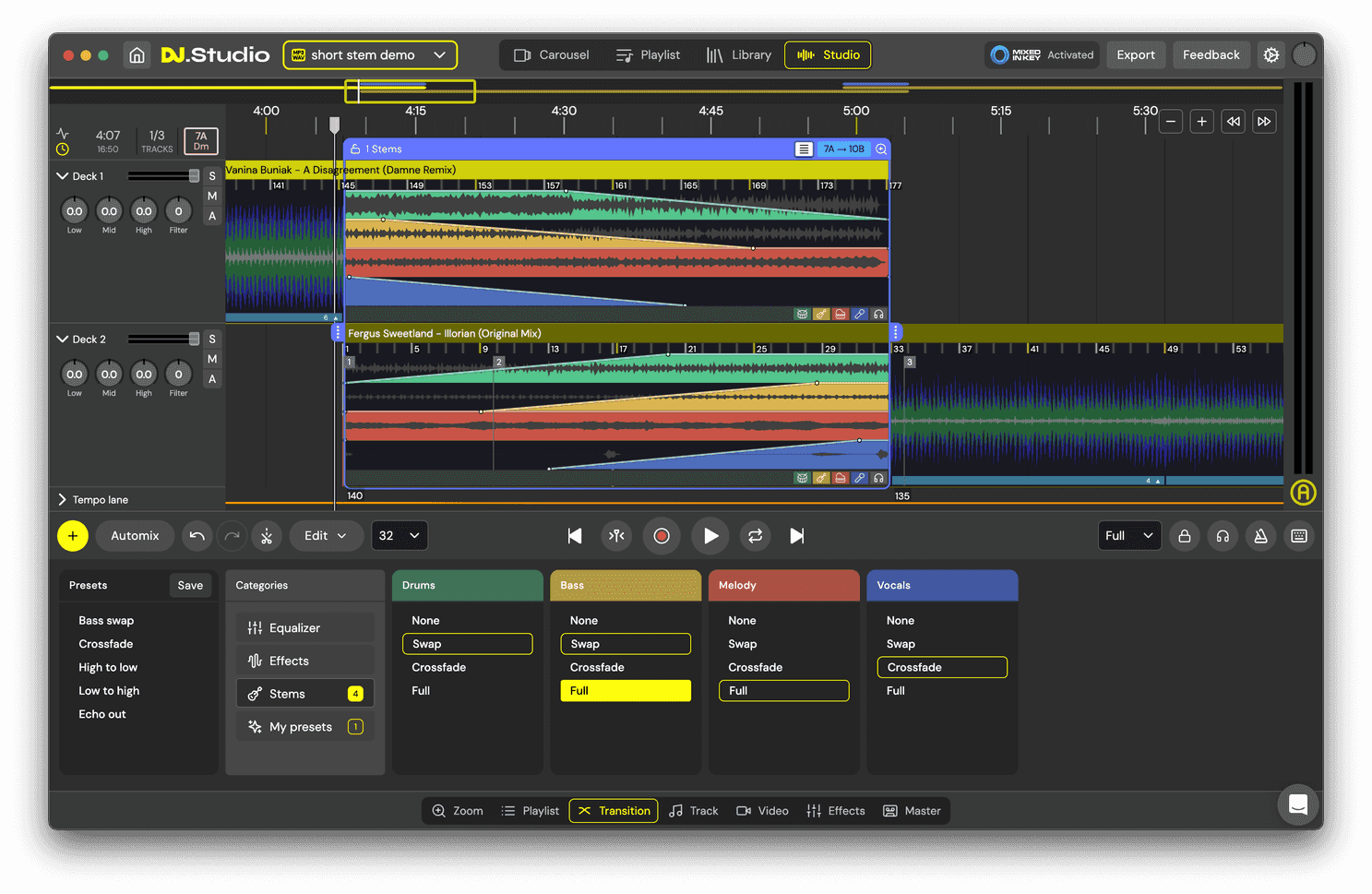
Task: Select Crossfade option under Drums
Action: pos(439,667)
